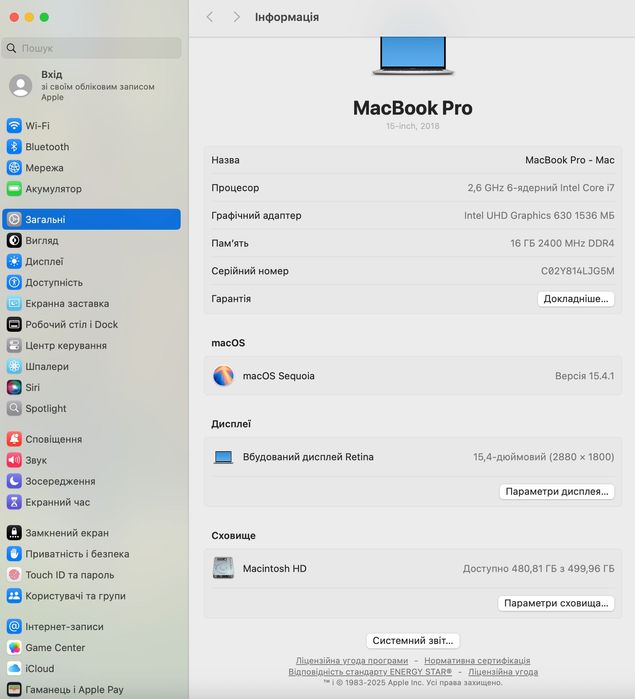The height and width of the screenshot is (699, 635).
Task: Open Параметри сховища button
Action: coord(556,603)
